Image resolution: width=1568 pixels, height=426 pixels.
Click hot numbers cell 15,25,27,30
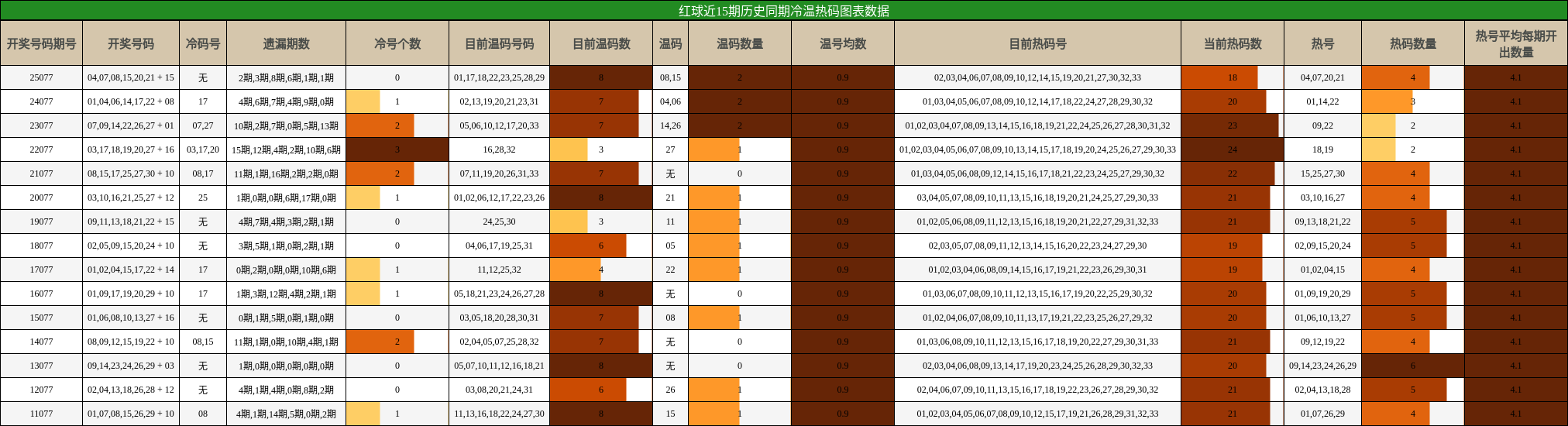tap(1322, 173)
